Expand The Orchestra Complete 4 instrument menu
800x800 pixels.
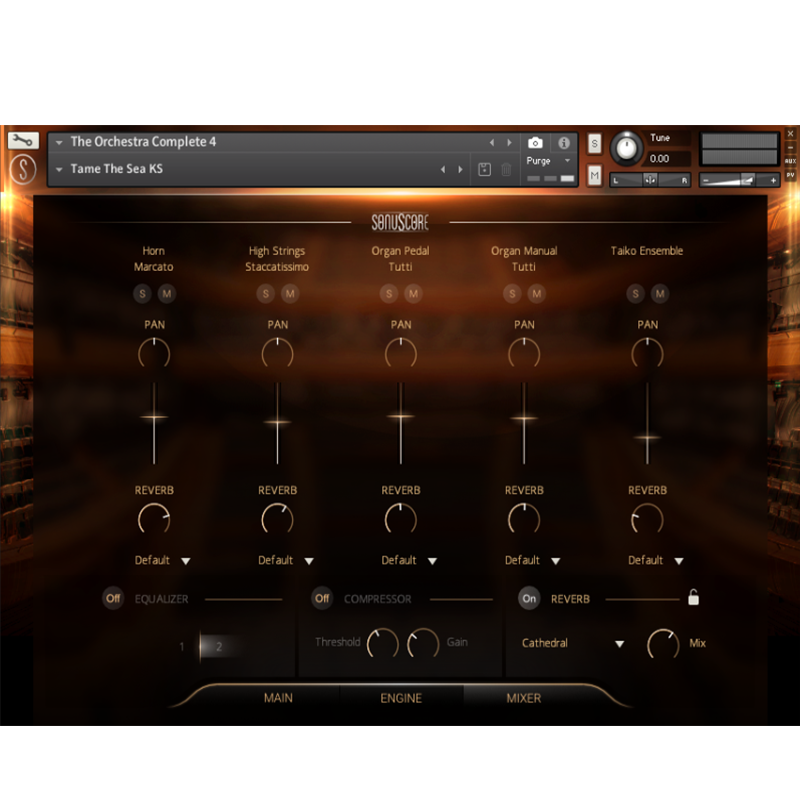[x=59, y=143]
